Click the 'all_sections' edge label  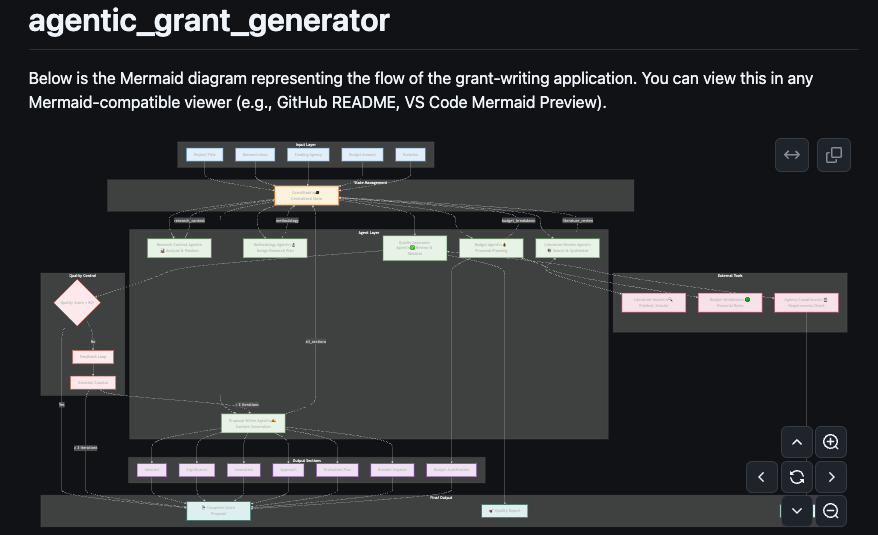[315, 342]
